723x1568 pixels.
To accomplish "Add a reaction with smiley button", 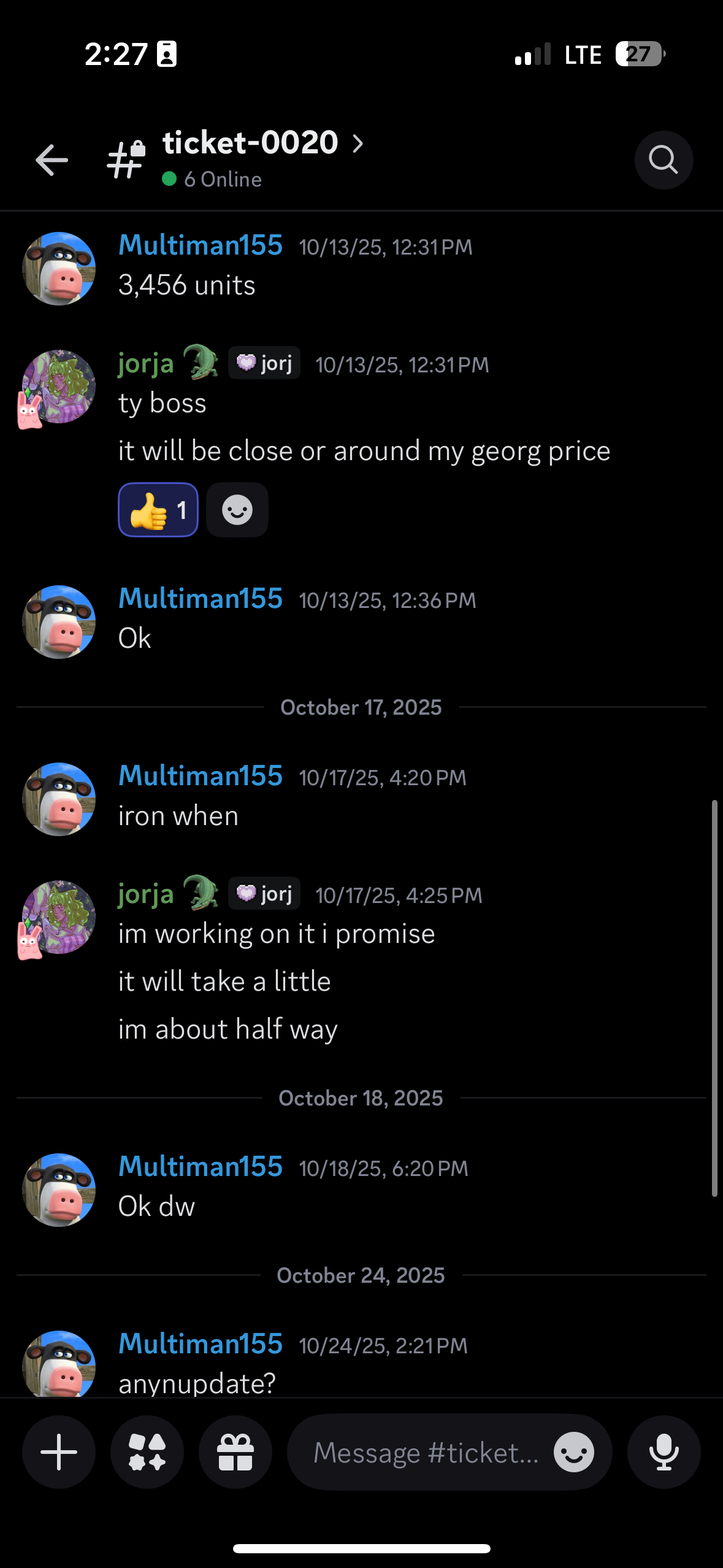I will pos(237,510).
